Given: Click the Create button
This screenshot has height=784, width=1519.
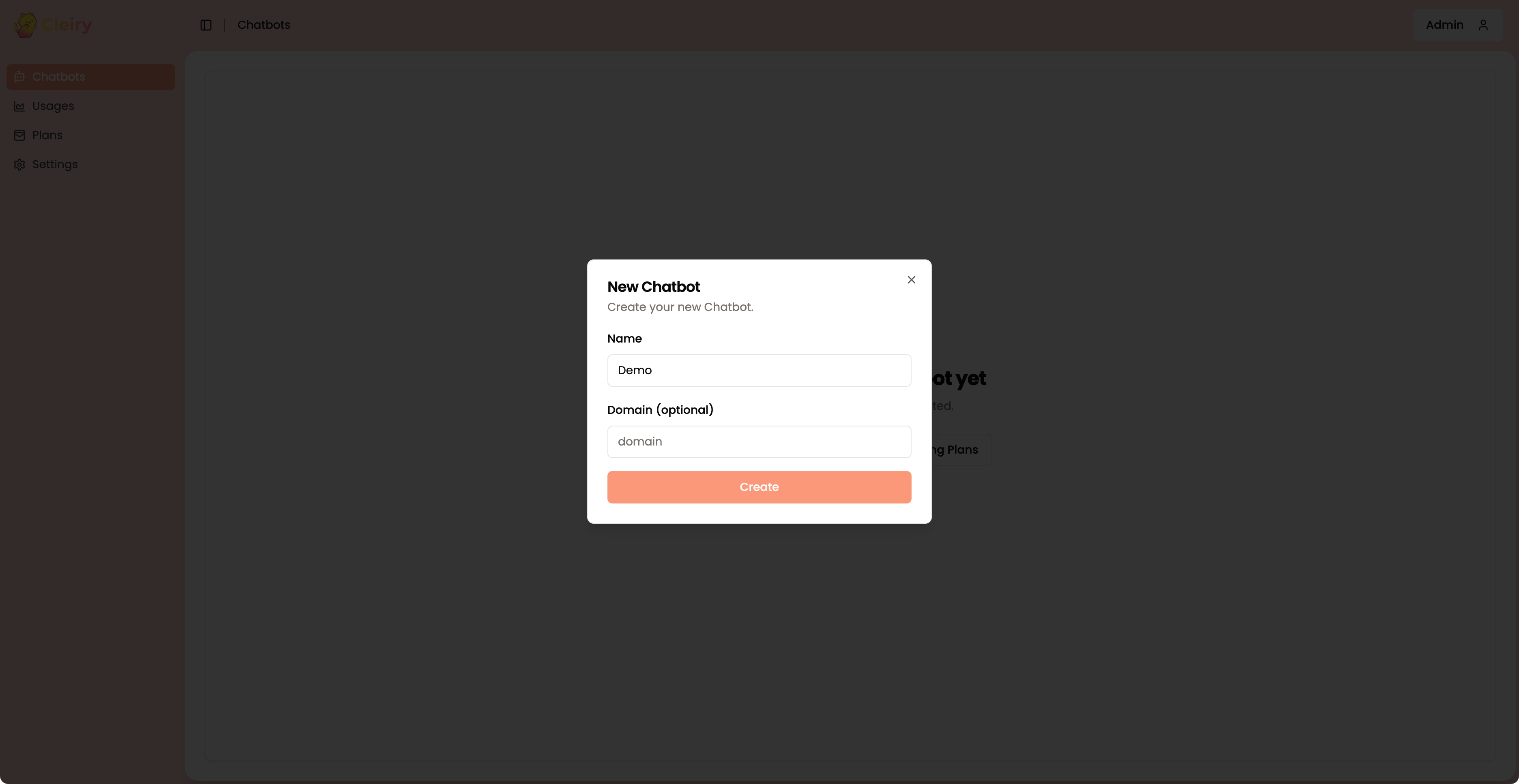Looking at the screenshot, I should [759, 487].
